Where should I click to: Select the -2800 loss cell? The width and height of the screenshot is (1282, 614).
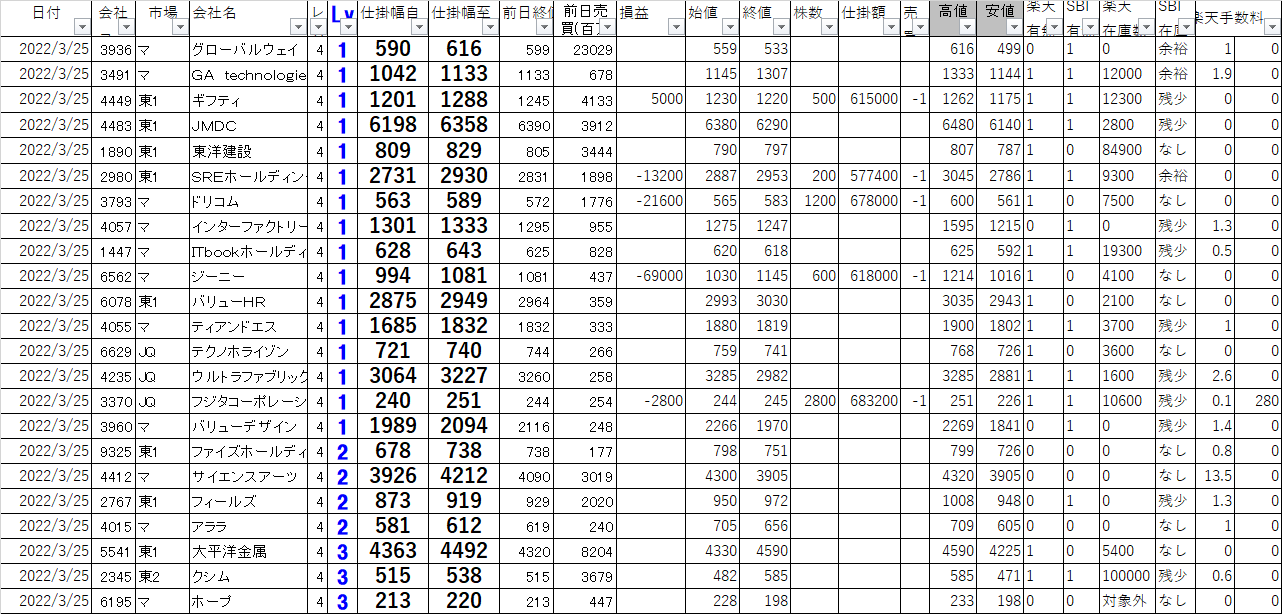[x=651, y=401]
